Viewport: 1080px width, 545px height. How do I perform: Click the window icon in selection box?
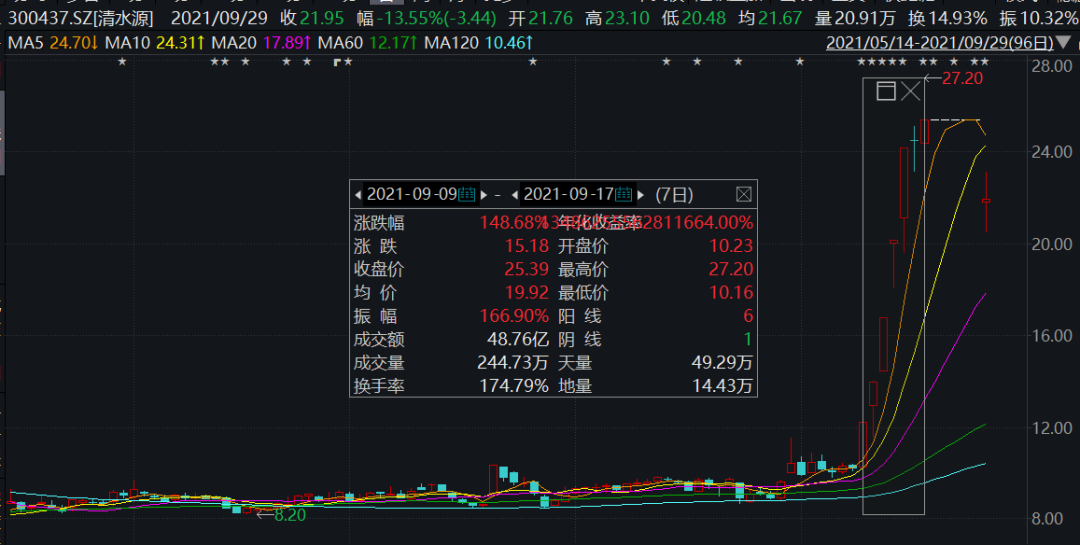click(x=885, y=92)
